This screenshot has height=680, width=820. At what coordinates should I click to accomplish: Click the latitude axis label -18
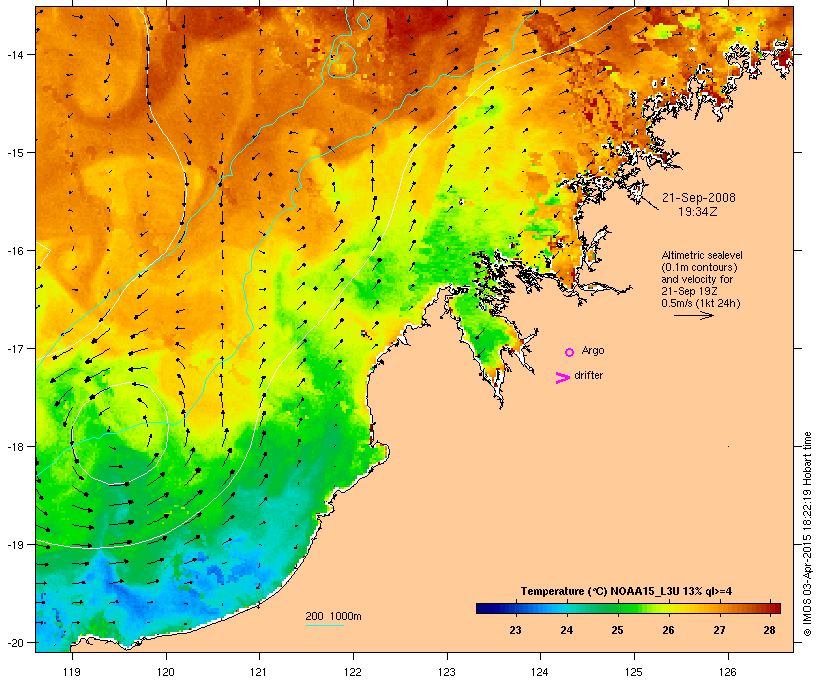[14, 447]
